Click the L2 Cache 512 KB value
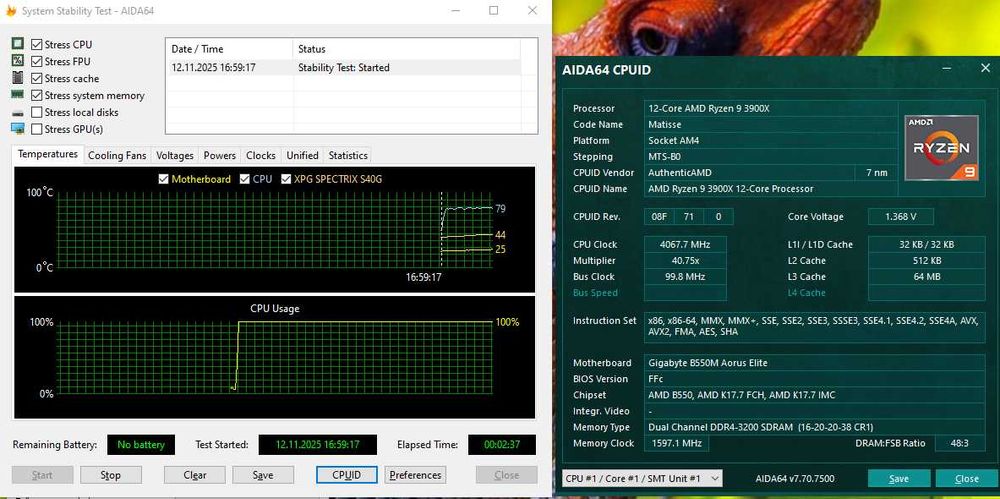1000x499 pixels. [927, 260]
